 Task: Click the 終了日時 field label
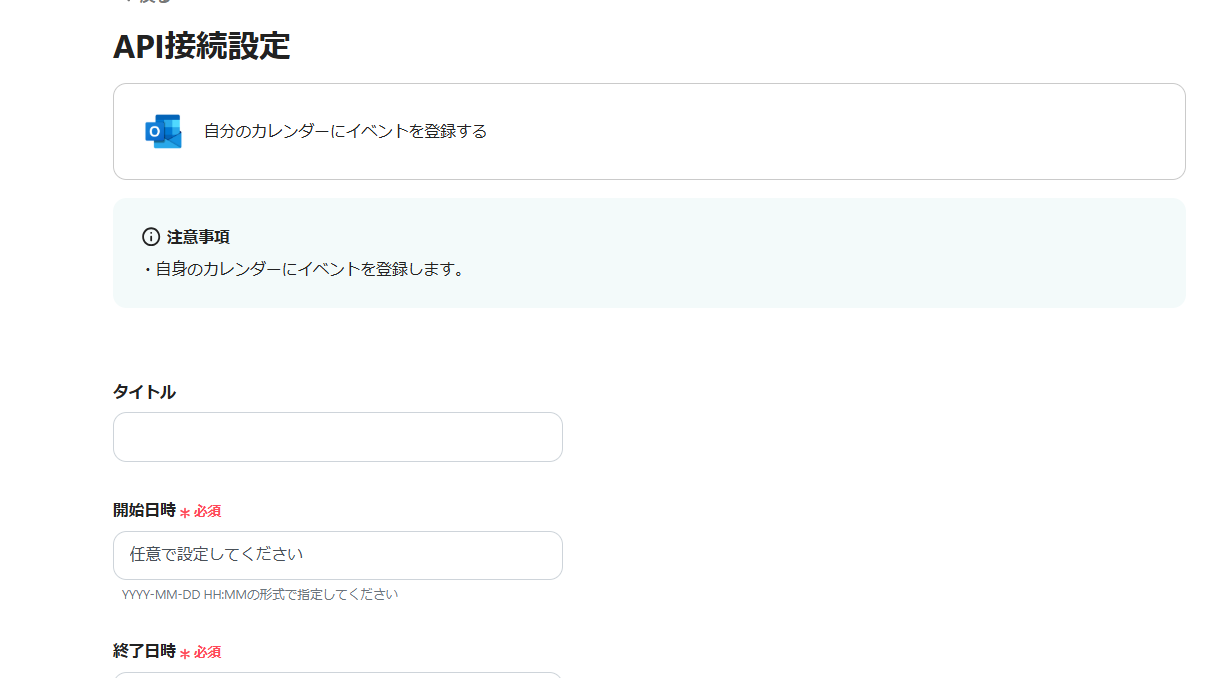tap(144, 652)
